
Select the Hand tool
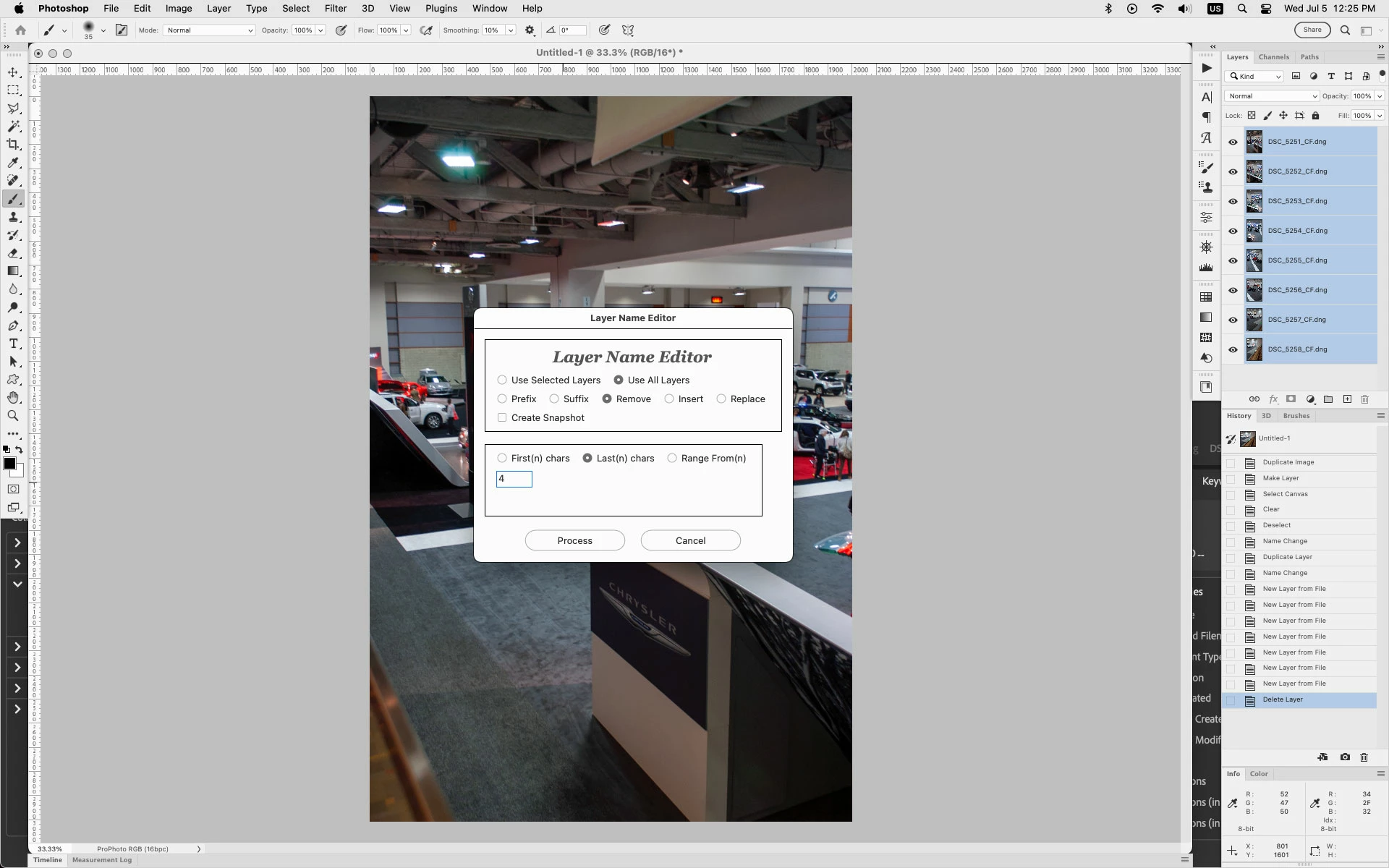coord(13,398)
